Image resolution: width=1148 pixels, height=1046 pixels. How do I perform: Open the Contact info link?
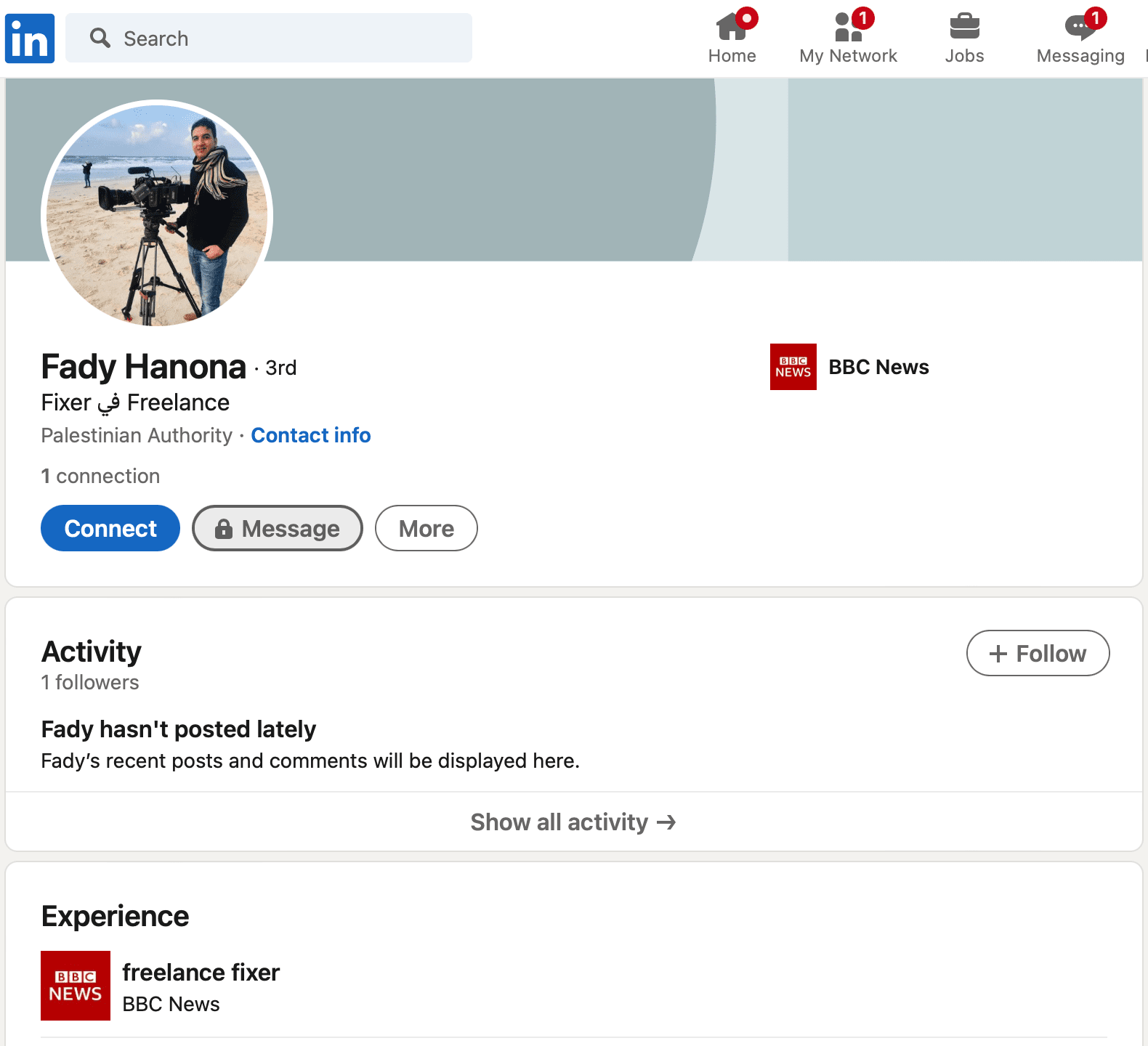[311, 435]
